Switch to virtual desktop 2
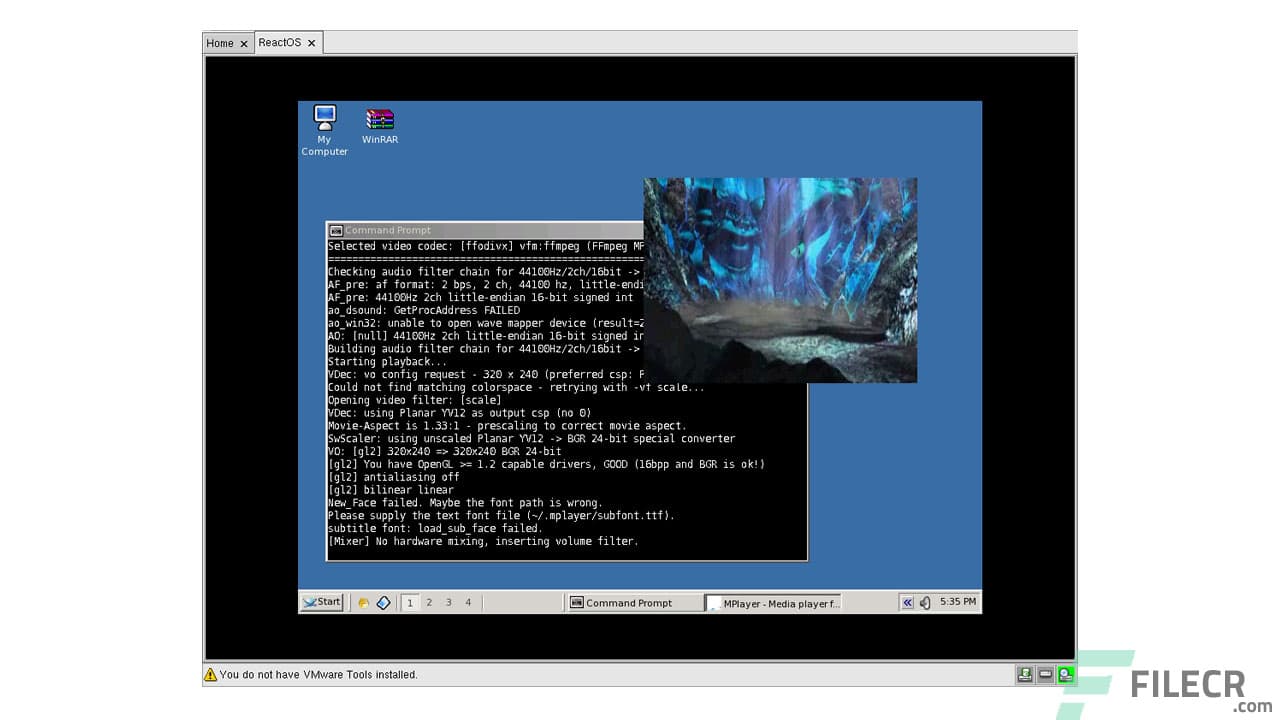This screenshot has height=720, width=1280. (429, 602)
